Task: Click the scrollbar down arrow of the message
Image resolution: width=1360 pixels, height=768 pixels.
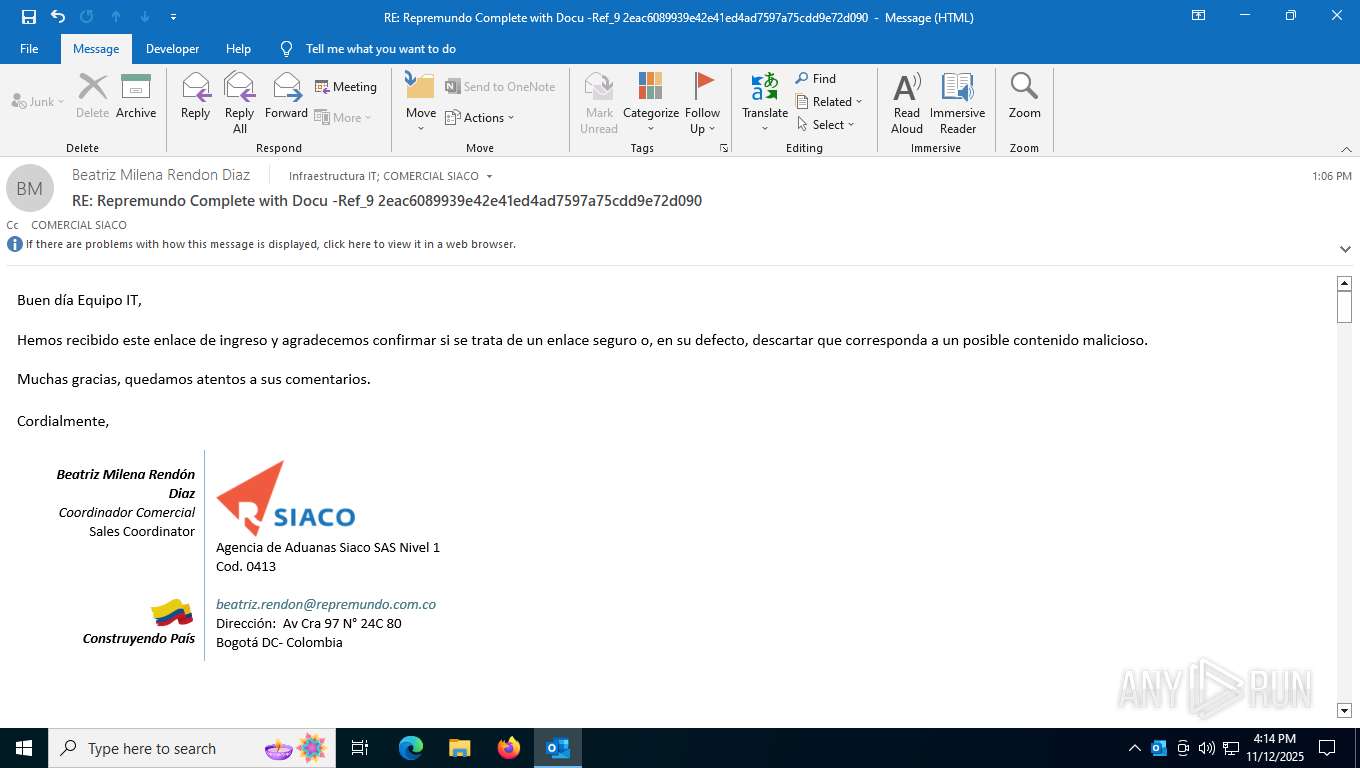Action: click(x=1344, y=711)
